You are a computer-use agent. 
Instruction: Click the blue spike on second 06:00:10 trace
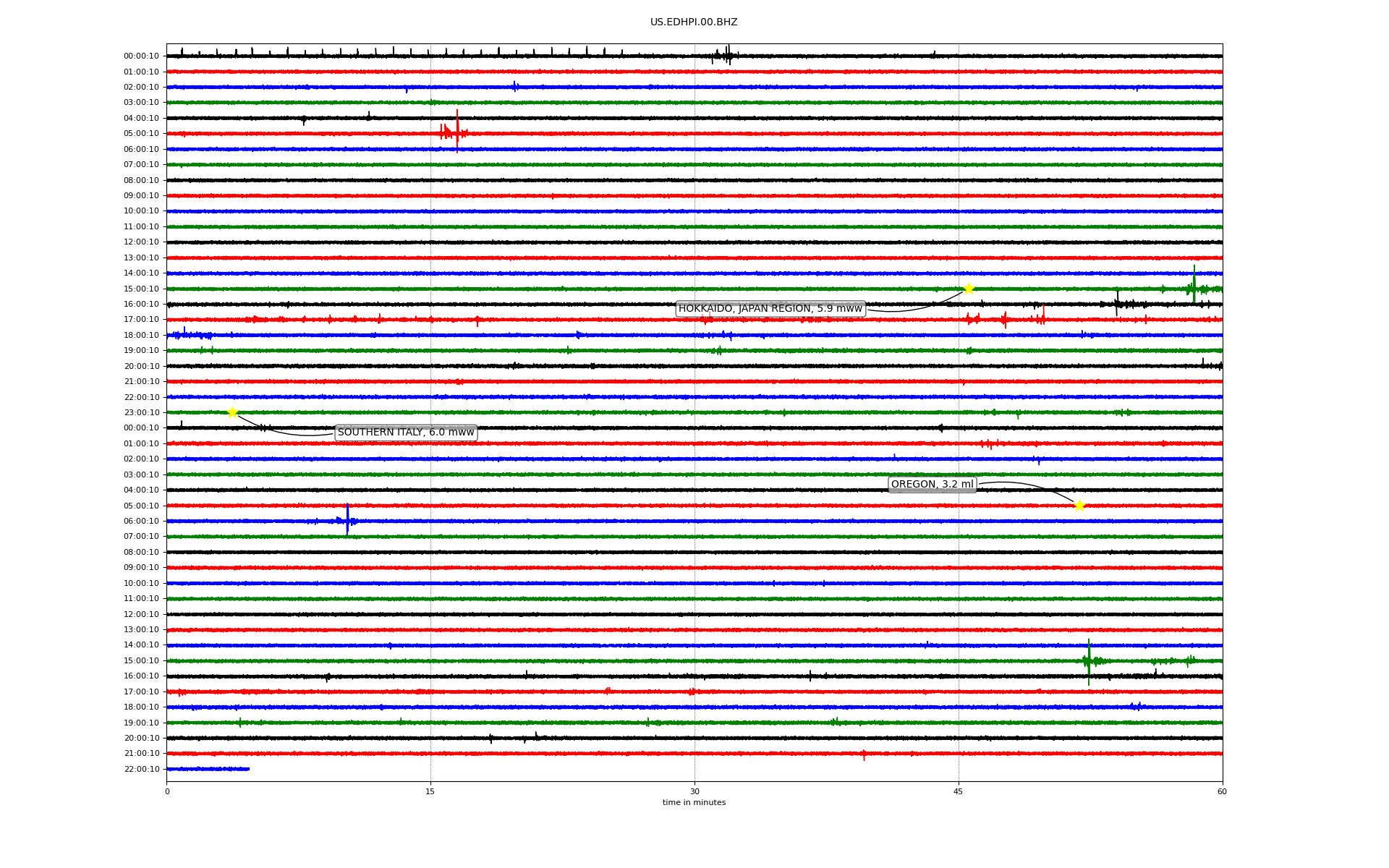[x=347, y=518]
